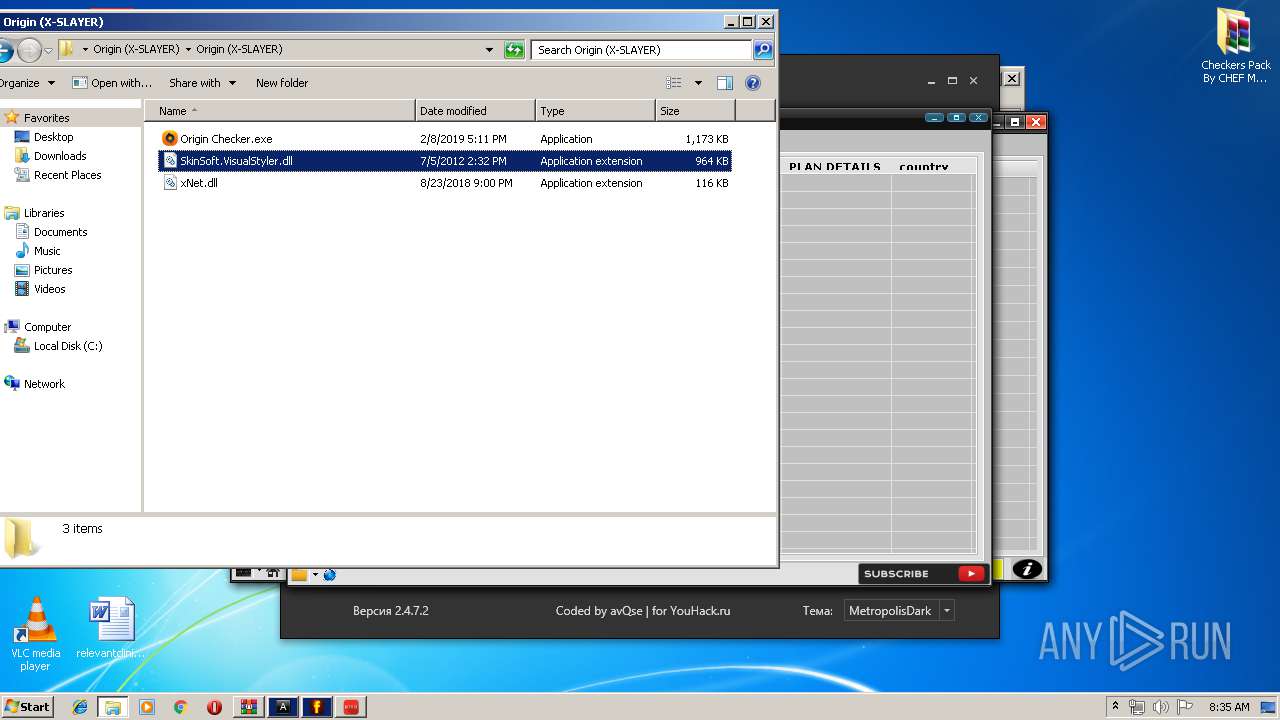Open the Start menu
The height and width of the screenshot is (720, 1280).
pos(27,706)
